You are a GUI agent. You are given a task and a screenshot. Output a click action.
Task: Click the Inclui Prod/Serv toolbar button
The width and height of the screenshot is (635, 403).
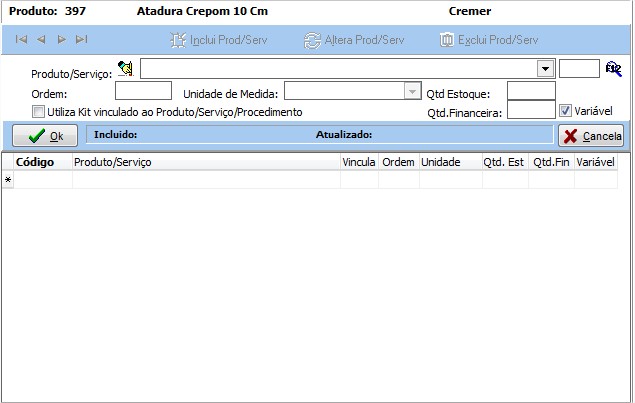tap(217, 40)
